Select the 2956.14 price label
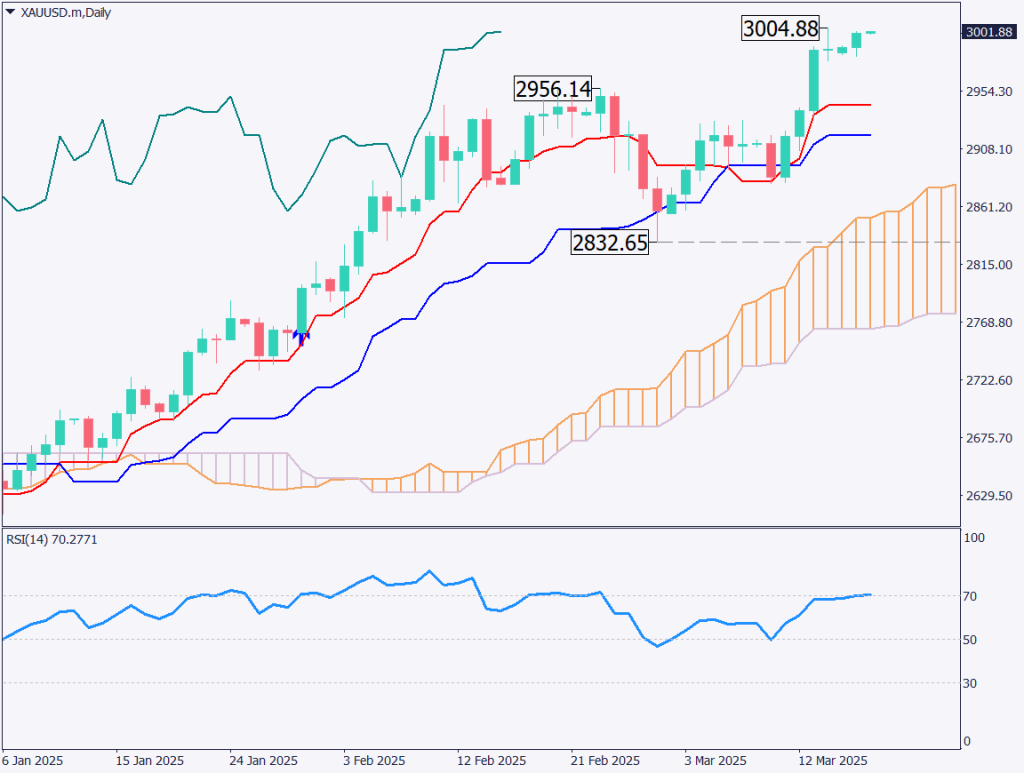The image size is (1024, 773). click(553, 89)
